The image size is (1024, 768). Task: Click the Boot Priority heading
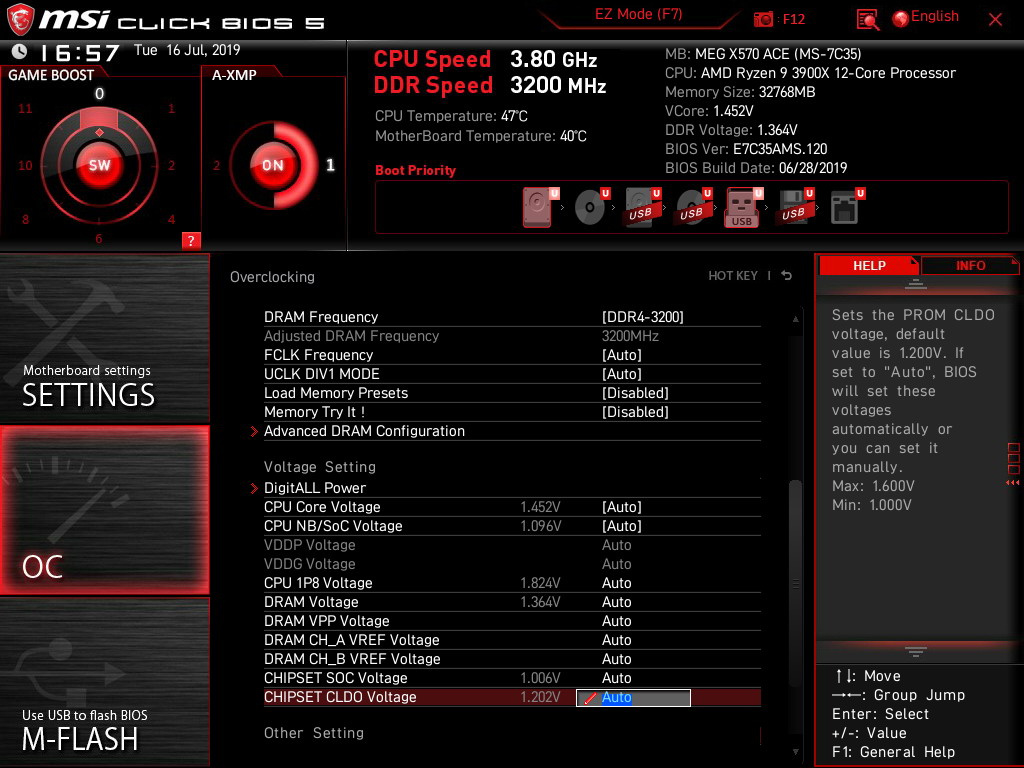(x=415, y=170)
